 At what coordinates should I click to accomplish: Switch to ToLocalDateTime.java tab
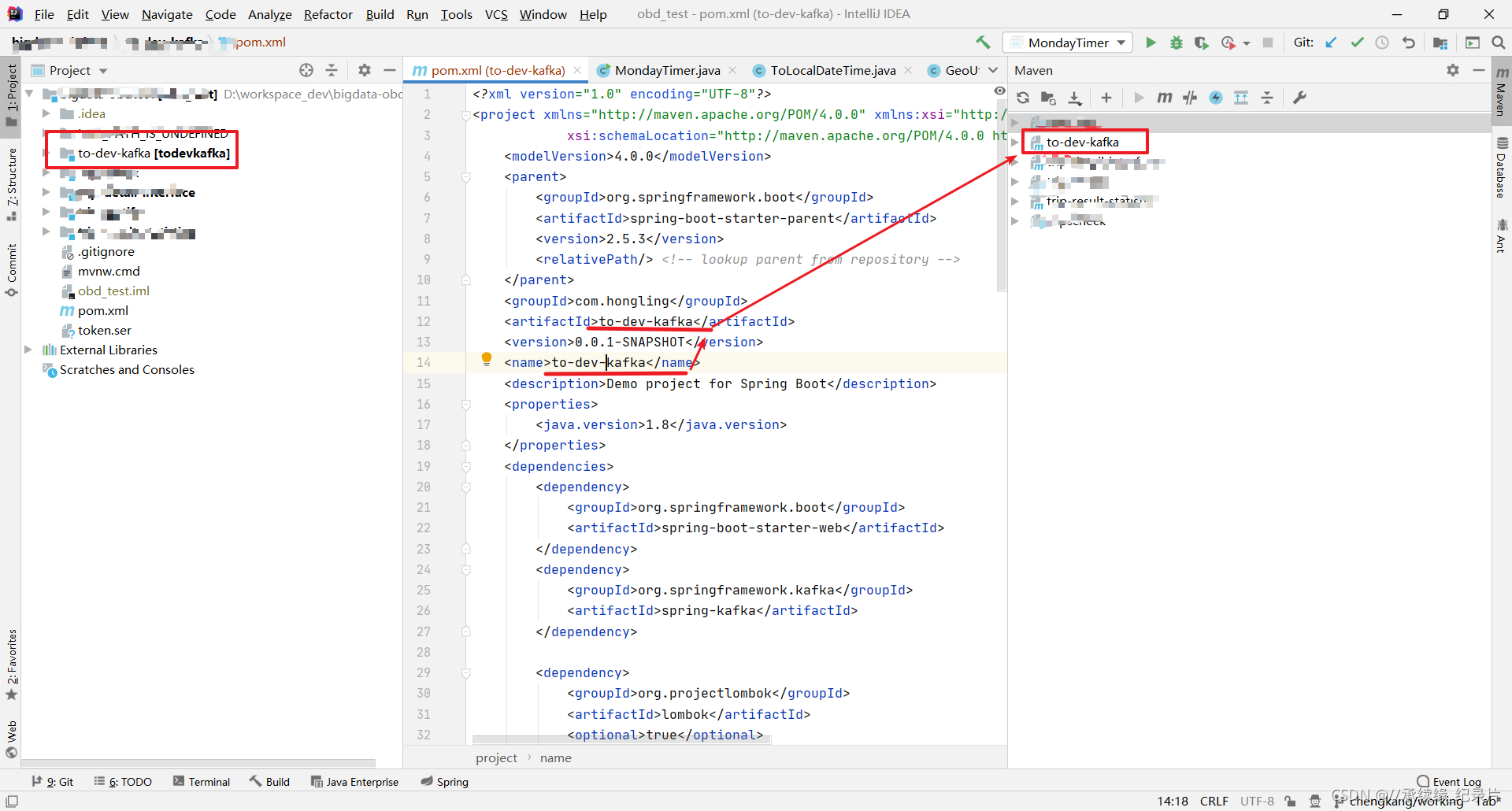833,70
